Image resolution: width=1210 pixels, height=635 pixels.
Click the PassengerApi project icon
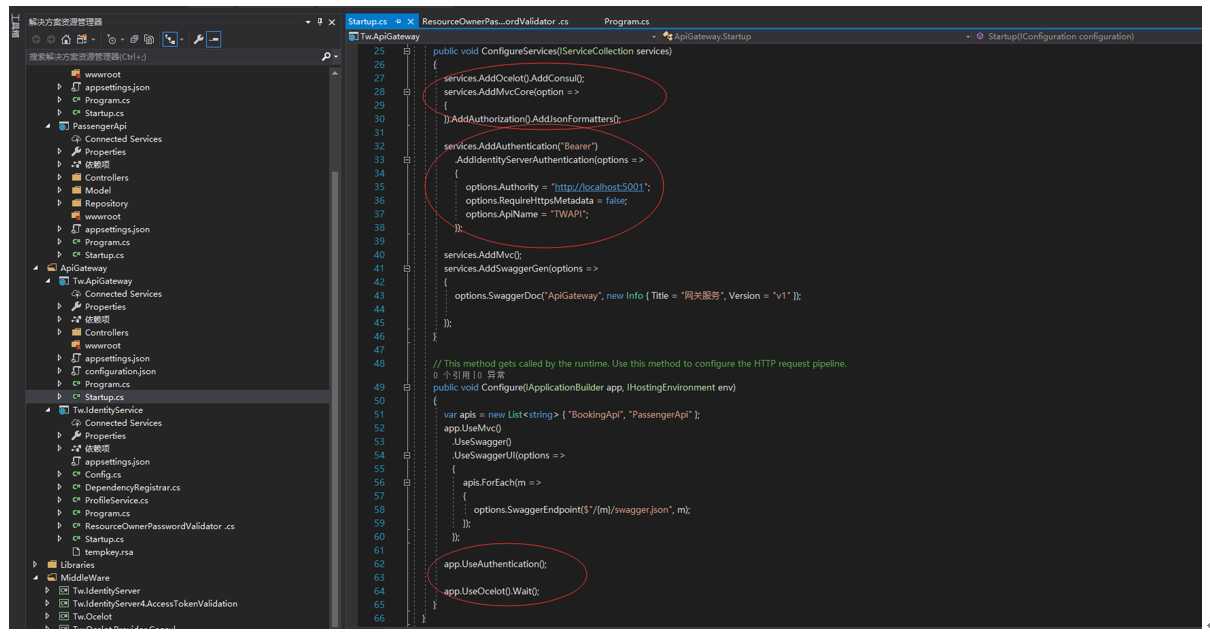[64, 126]
